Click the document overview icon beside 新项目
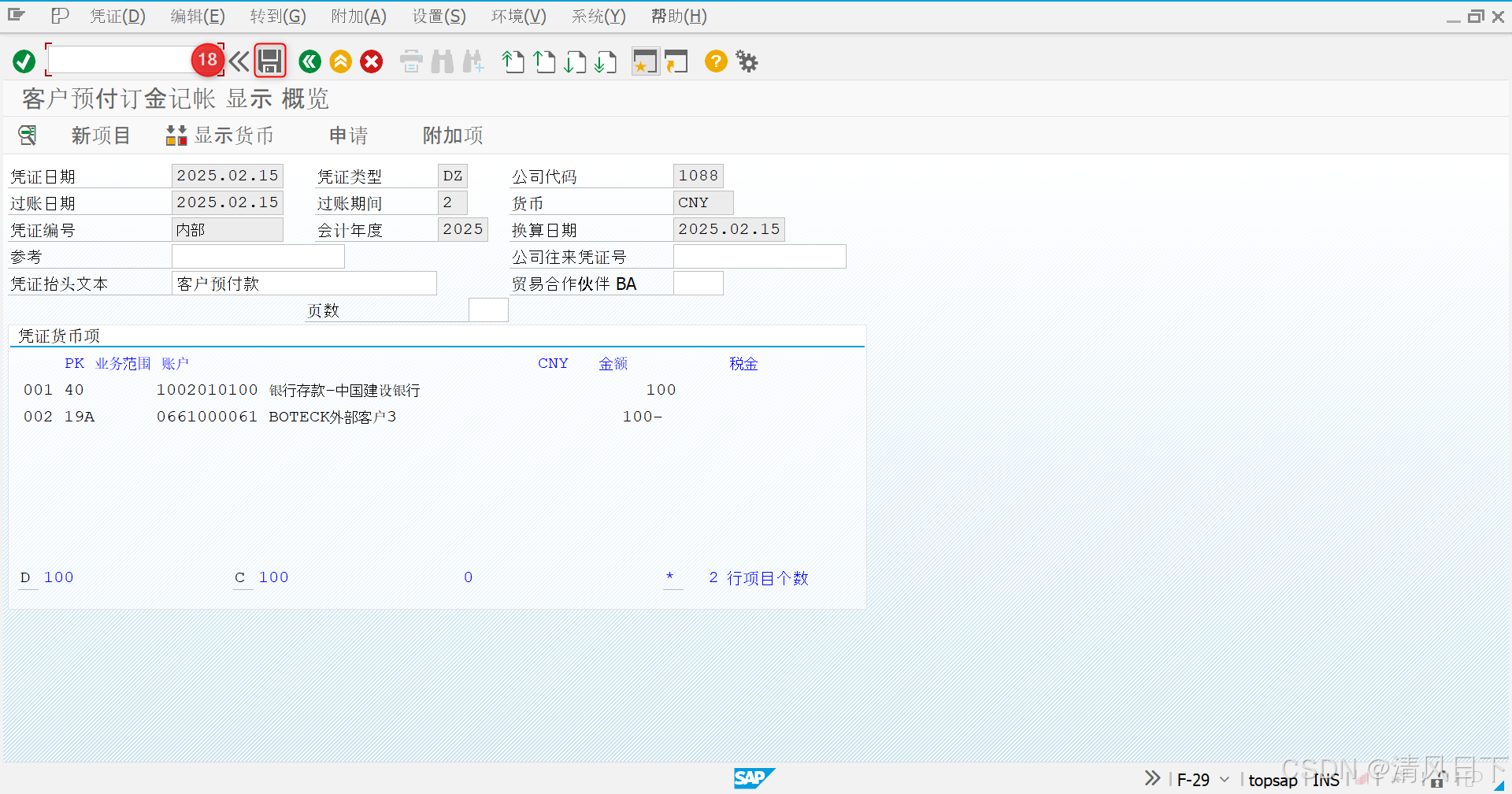This screenshot has width=1512, height=794. pyautogui.click(x=28, y=135)
